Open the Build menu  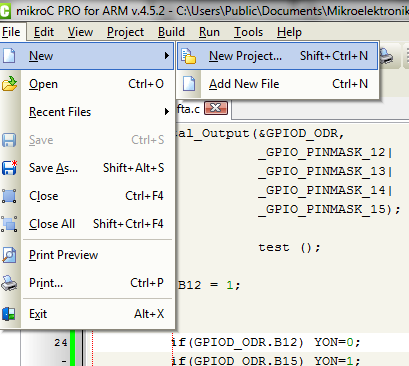click(x=171, y=32)
